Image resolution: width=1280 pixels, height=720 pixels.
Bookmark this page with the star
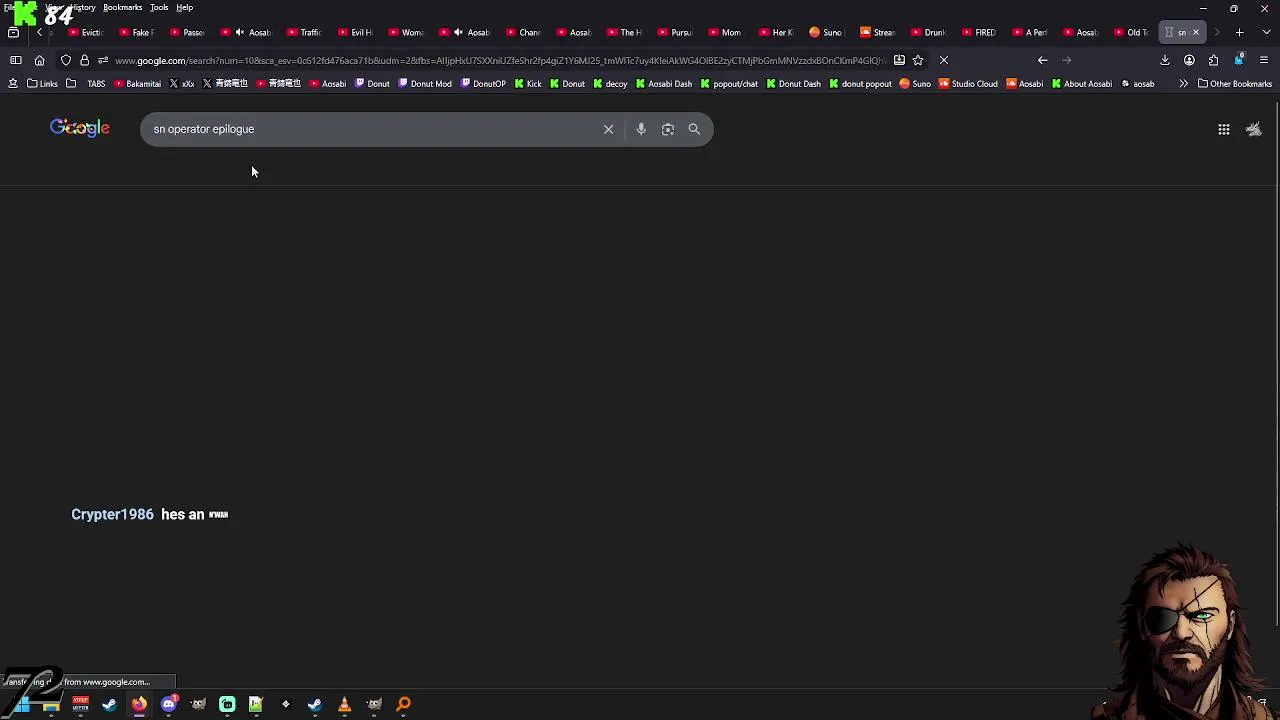(918, 60)
